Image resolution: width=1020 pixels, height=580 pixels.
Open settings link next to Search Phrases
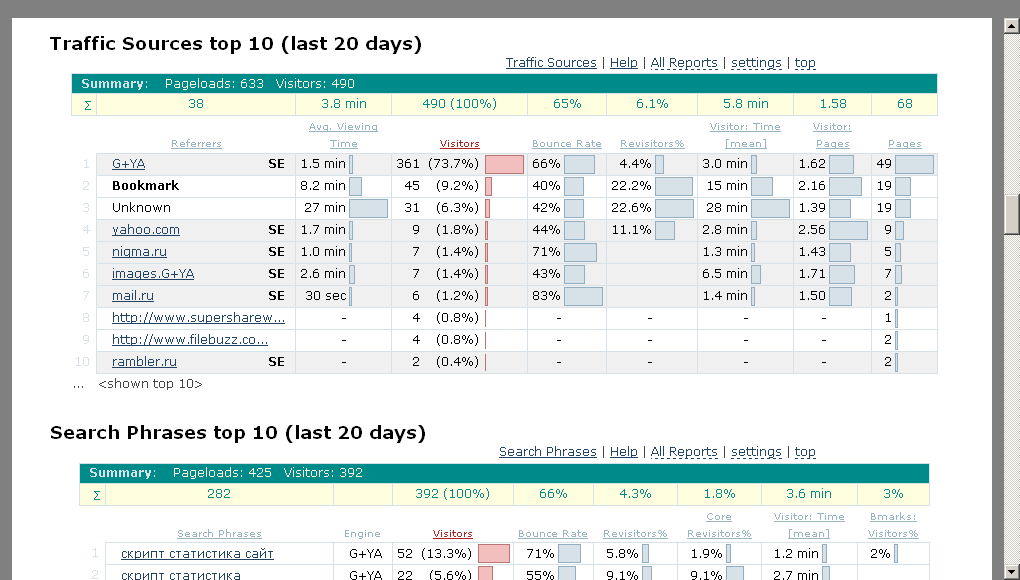point(756,452)
